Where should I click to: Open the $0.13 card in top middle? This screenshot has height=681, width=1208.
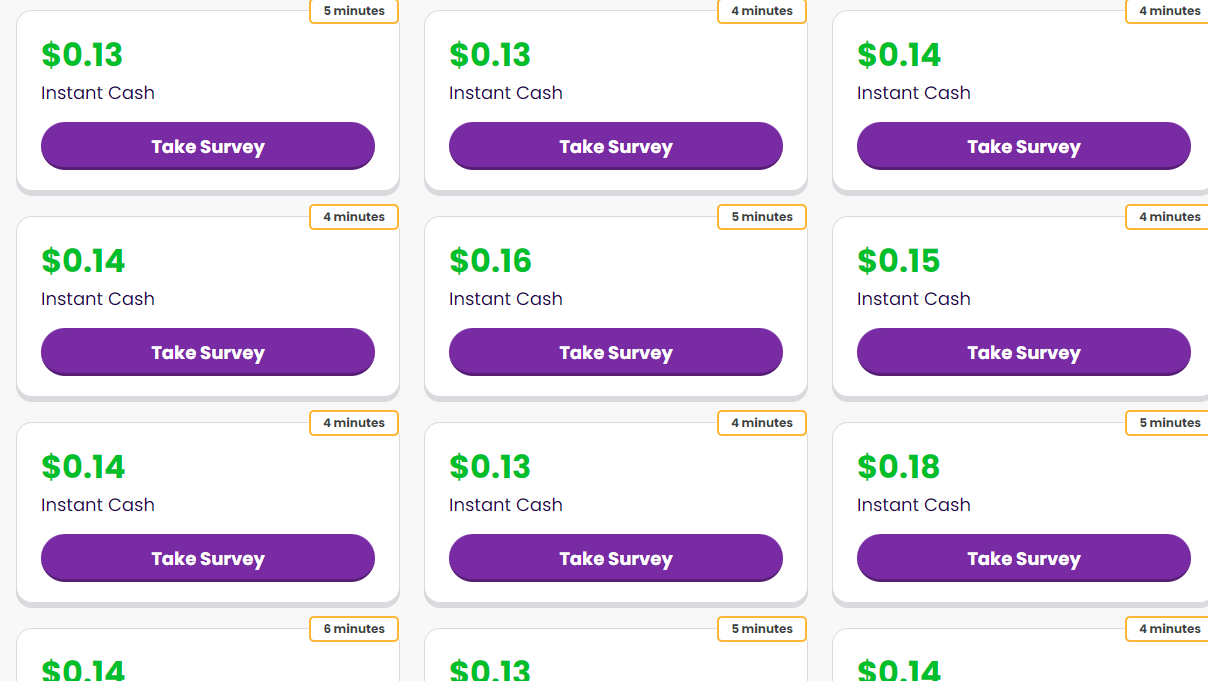coord(615,95)
